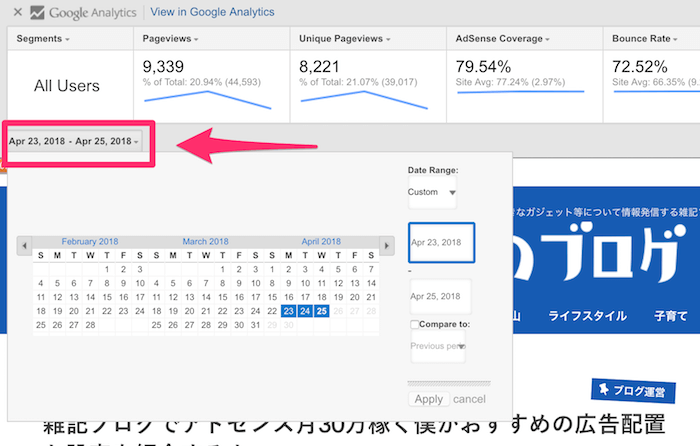Pick February 28 in the calendar

(x=90, y=325)
